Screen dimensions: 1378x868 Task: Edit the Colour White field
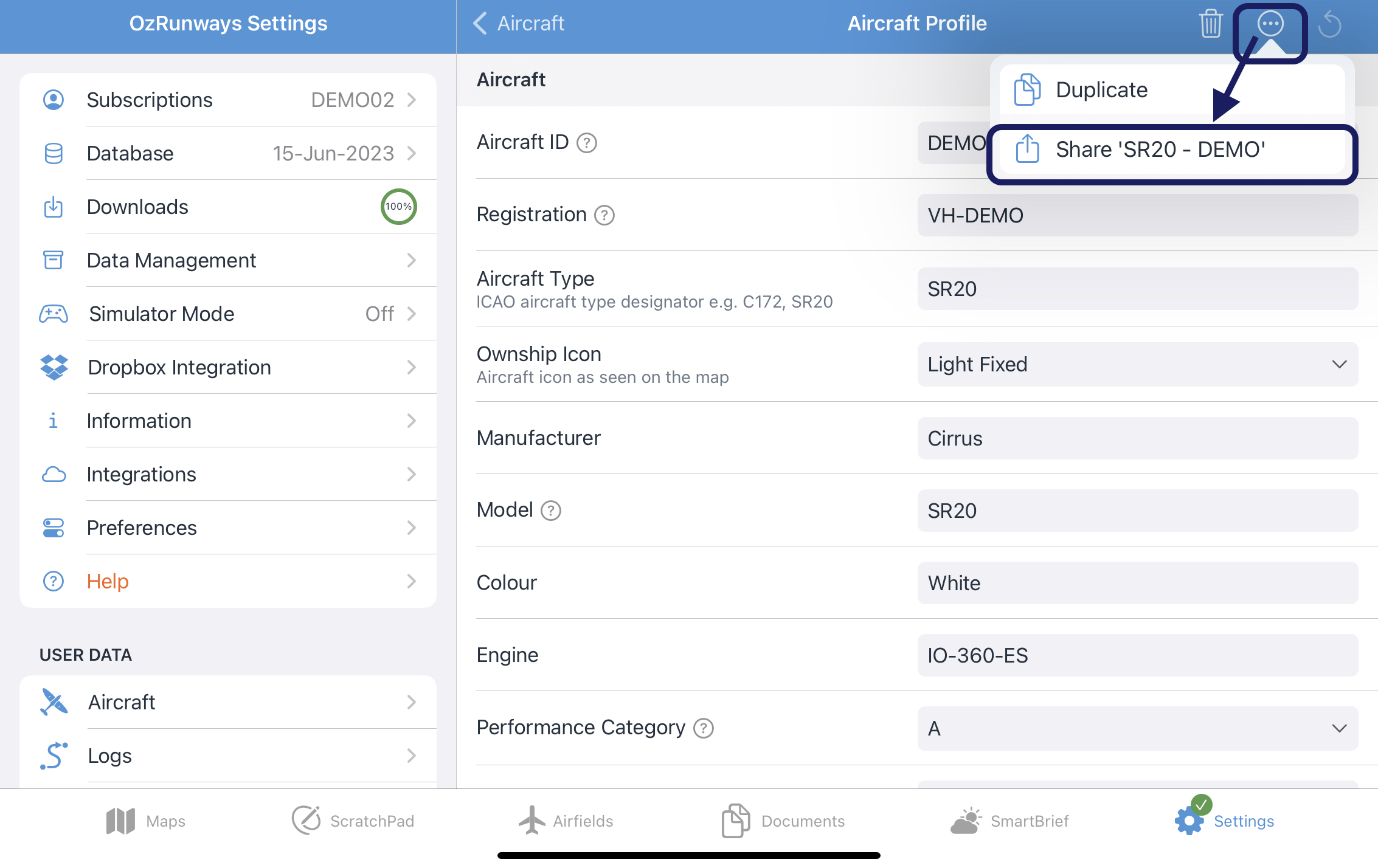1137,583
